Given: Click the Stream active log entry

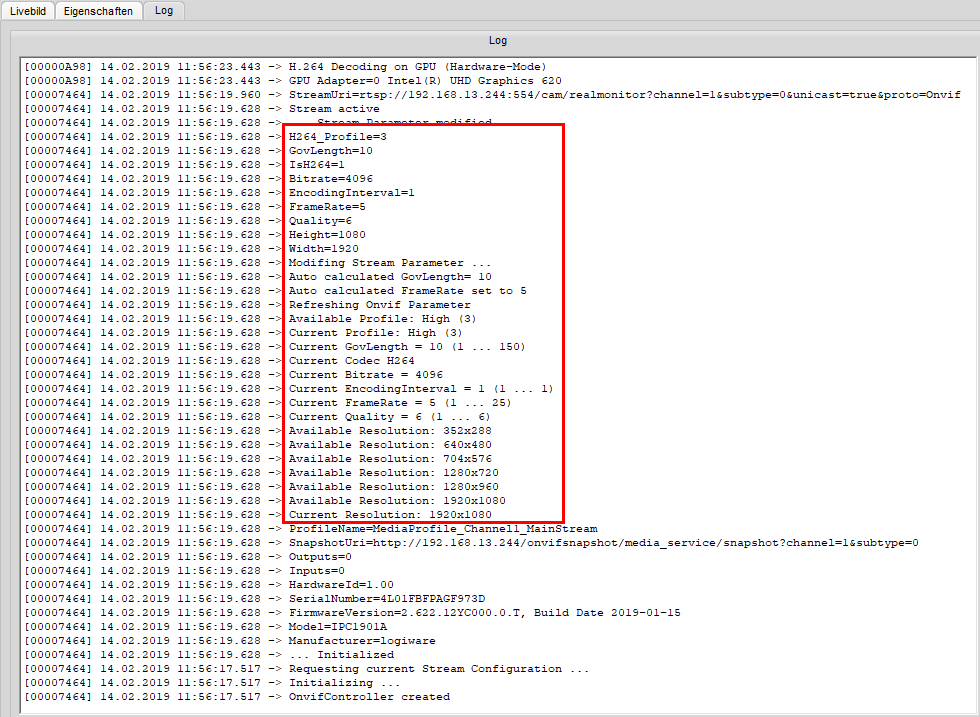Looking at the screenshot, I should pyautogui.click(x=334, y=109).
